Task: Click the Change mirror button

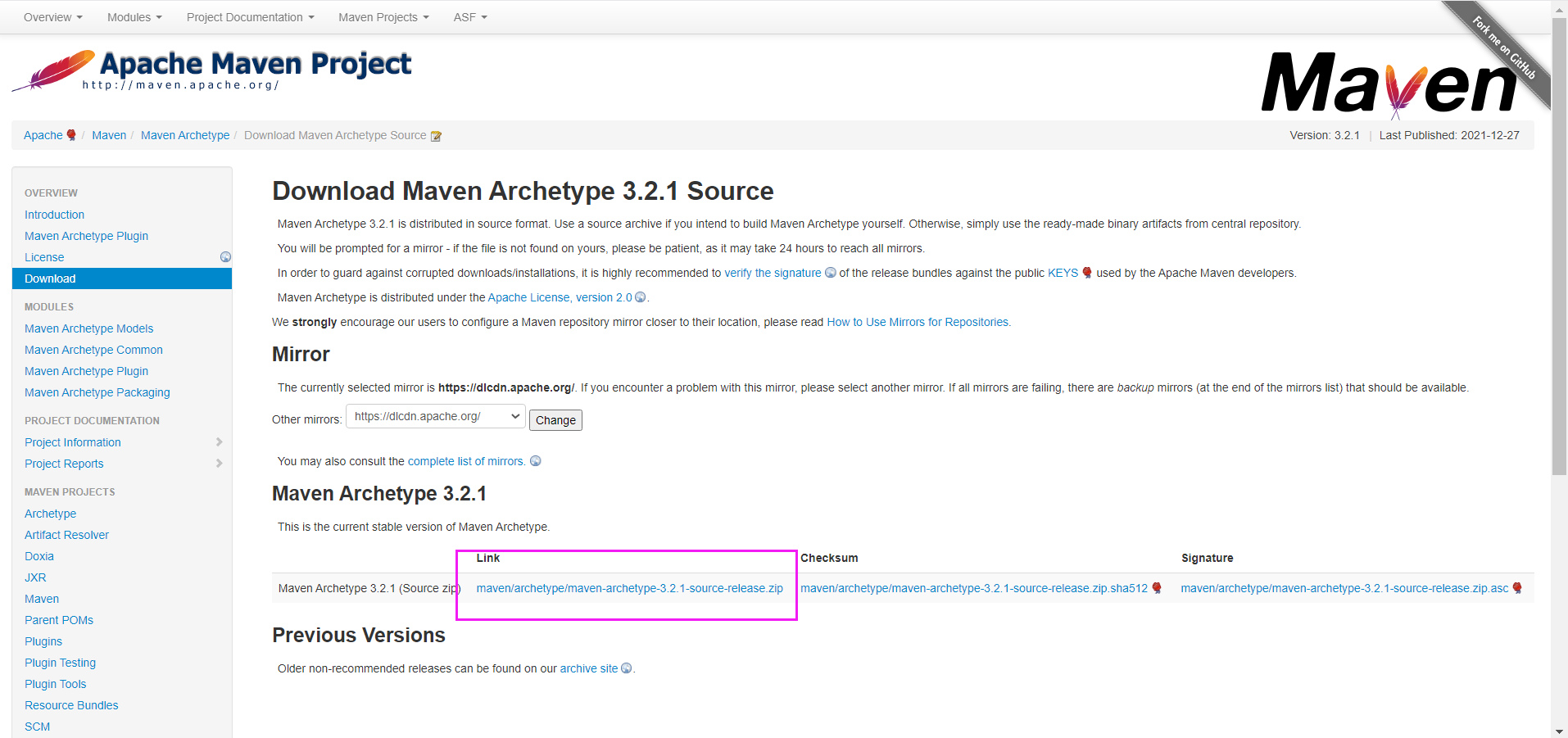Action: 555,420
